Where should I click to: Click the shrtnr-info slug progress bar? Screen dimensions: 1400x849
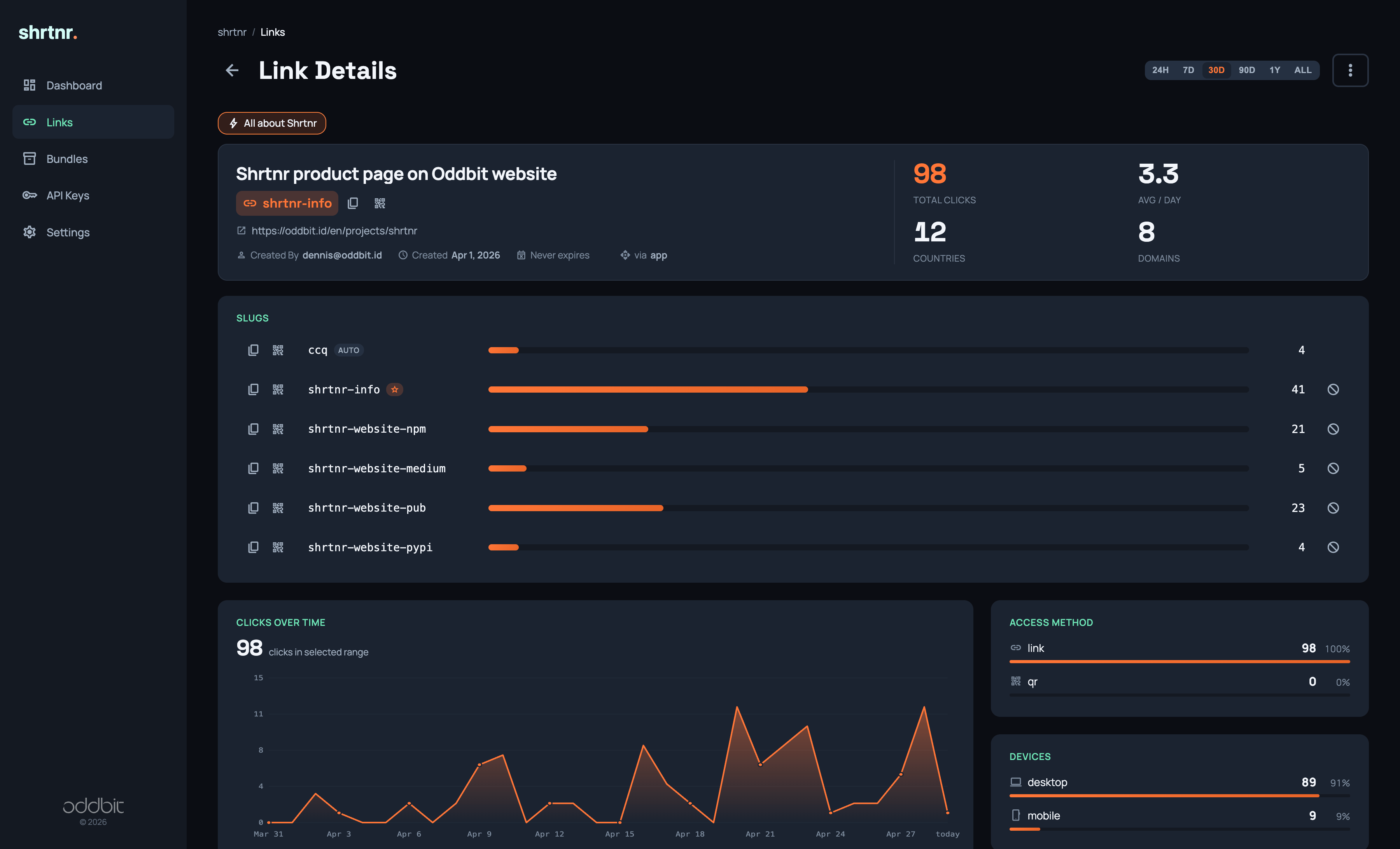868,390
